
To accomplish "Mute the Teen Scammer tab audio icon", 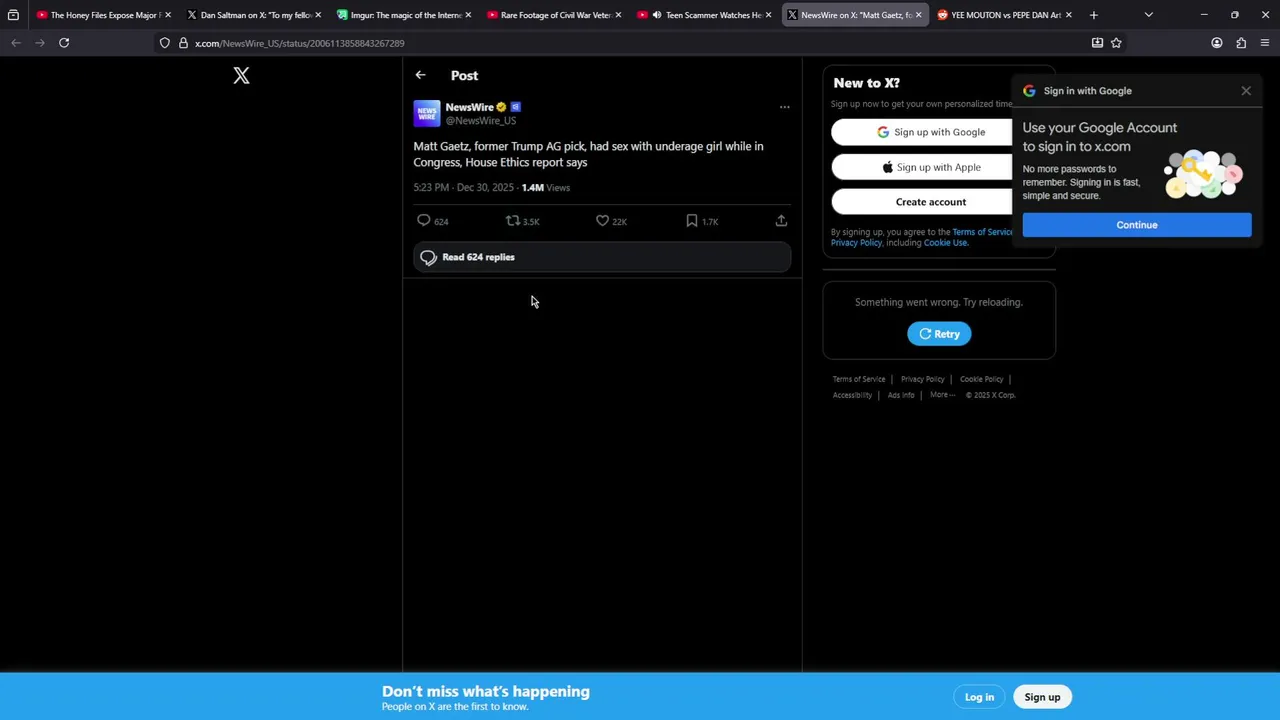I will click(x=657, y=15).
